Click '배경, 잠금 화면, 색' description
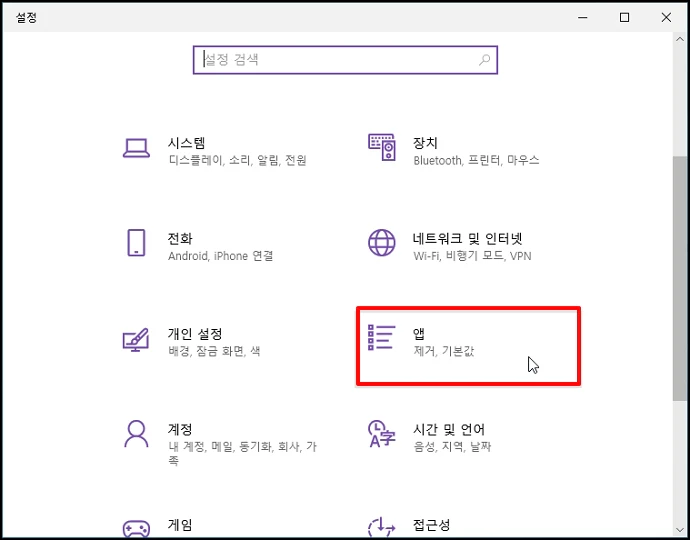Viewport: 690px width, 540px height. [214, 351]
